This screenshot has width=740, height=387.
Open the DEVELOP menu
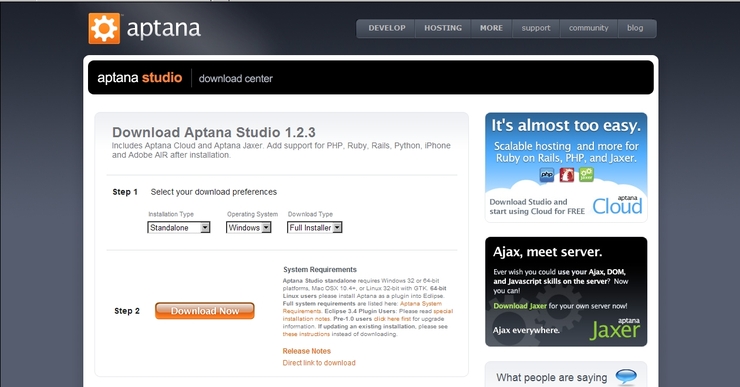point(387,28)
